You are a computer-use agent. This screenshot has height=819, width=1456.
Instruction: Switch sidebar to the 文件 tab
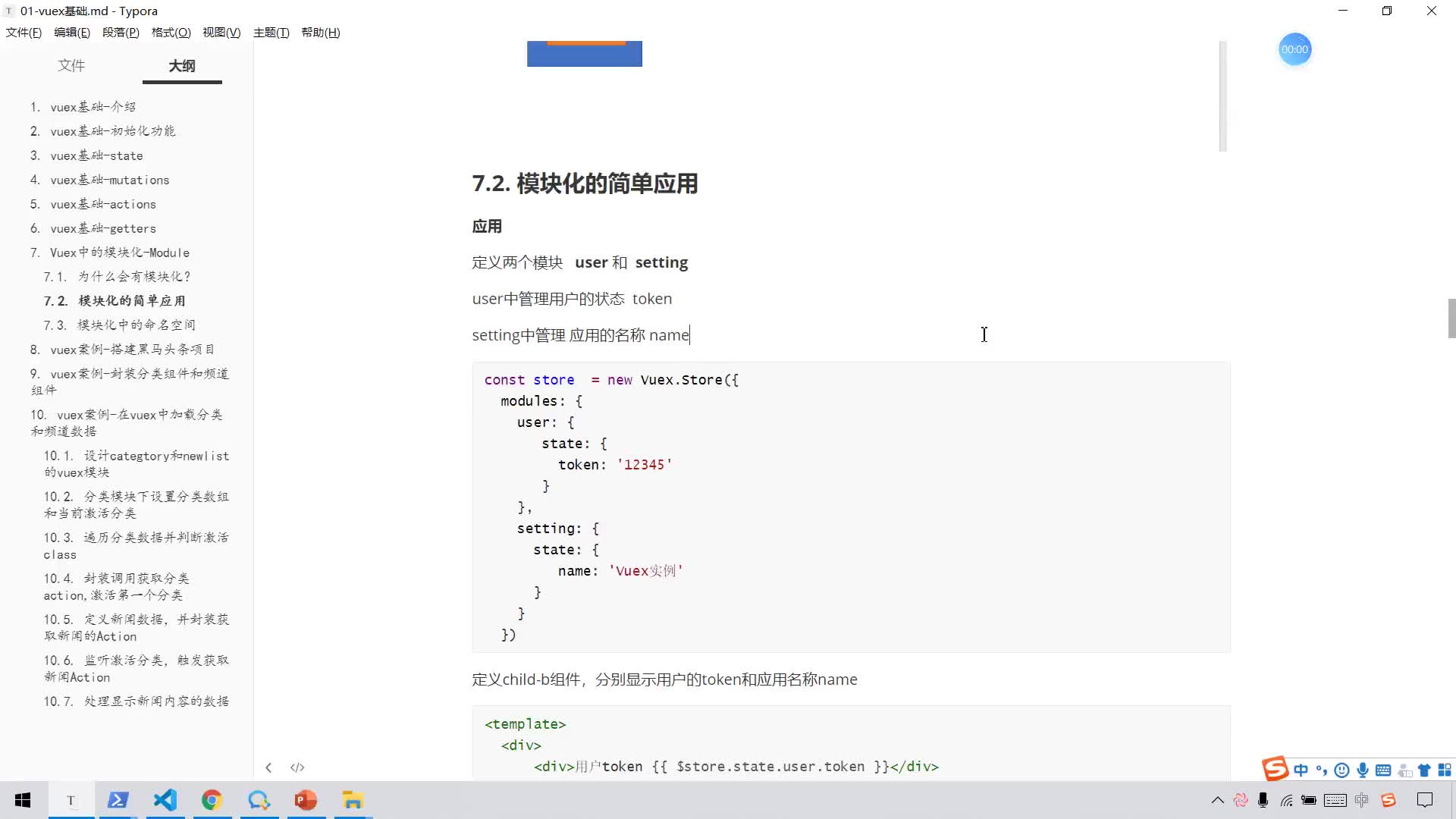click(x=71, y=66)
